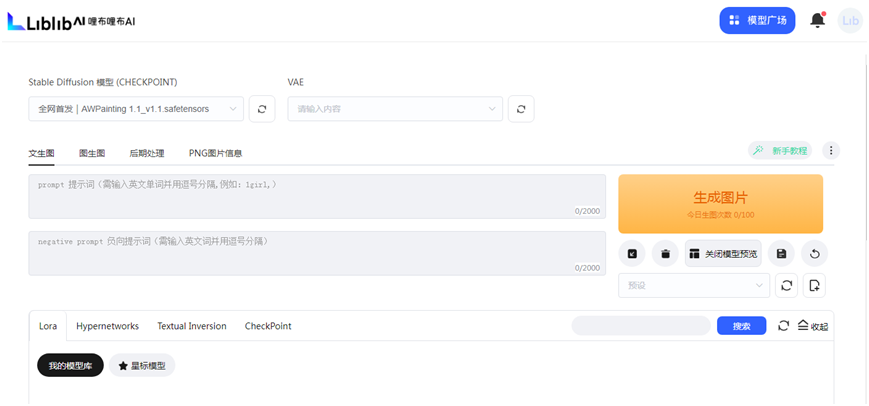Click the trash icon to clear prompts
The image size is (869, 406).
[665, 254]
